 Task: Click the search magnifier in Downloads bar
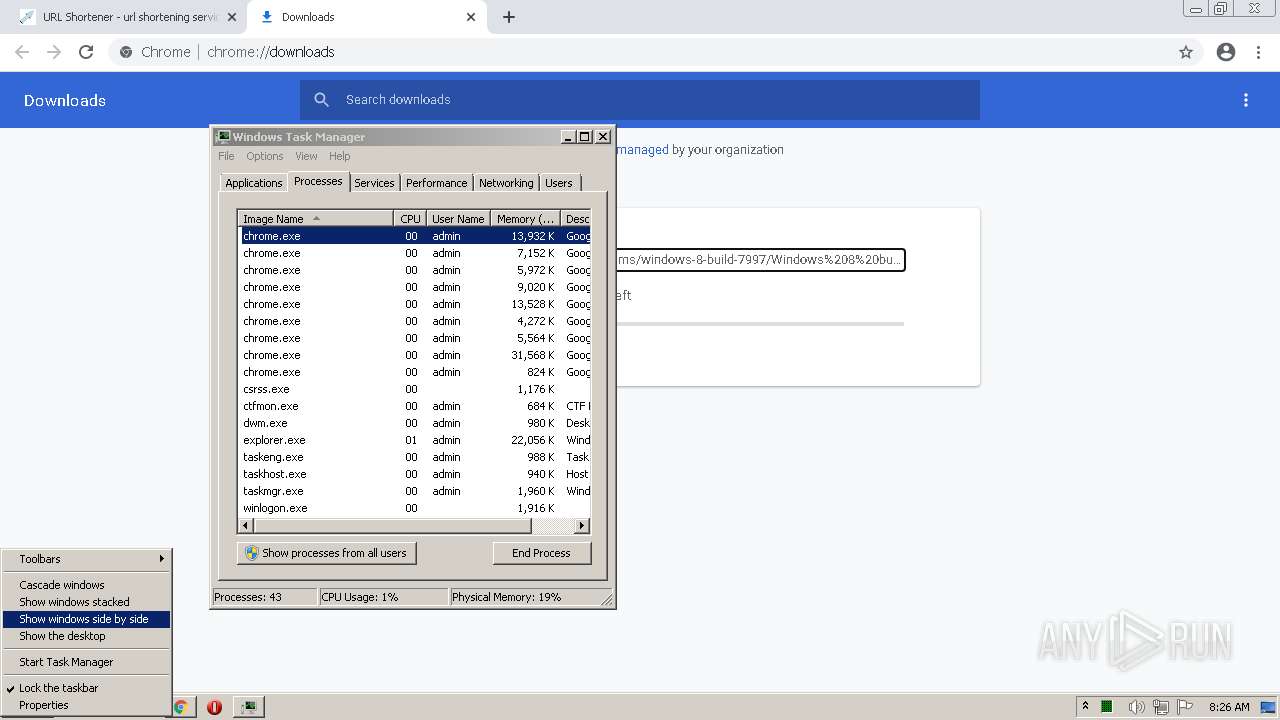[321, 100]
